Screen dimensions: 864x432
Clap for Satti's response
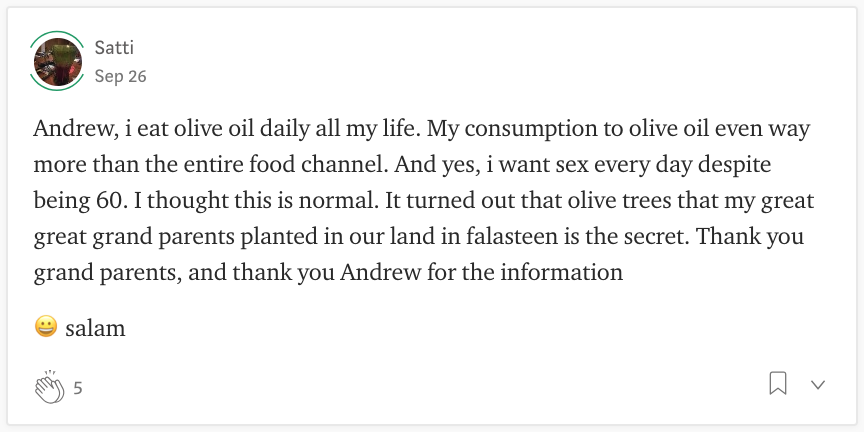pos(50,387)
